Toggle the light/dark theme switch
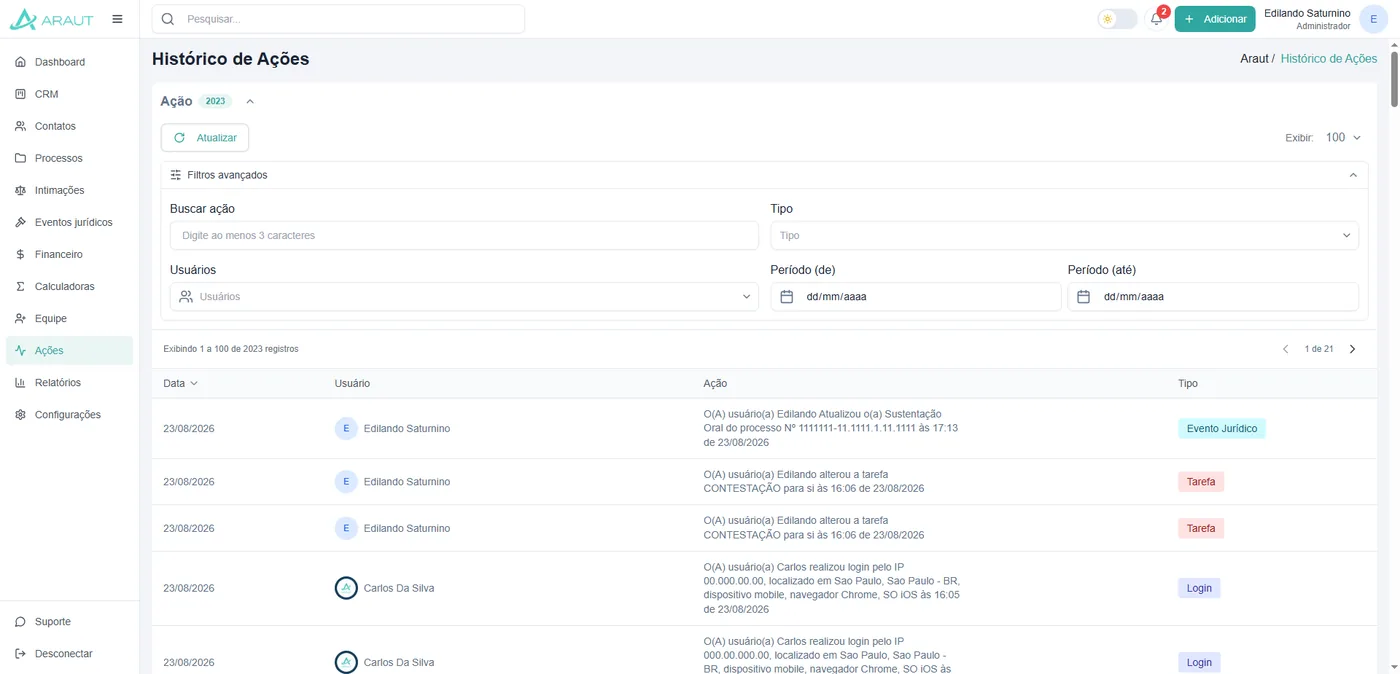The width and height of the screenshot is (1400, 674). click(1117, 19)
